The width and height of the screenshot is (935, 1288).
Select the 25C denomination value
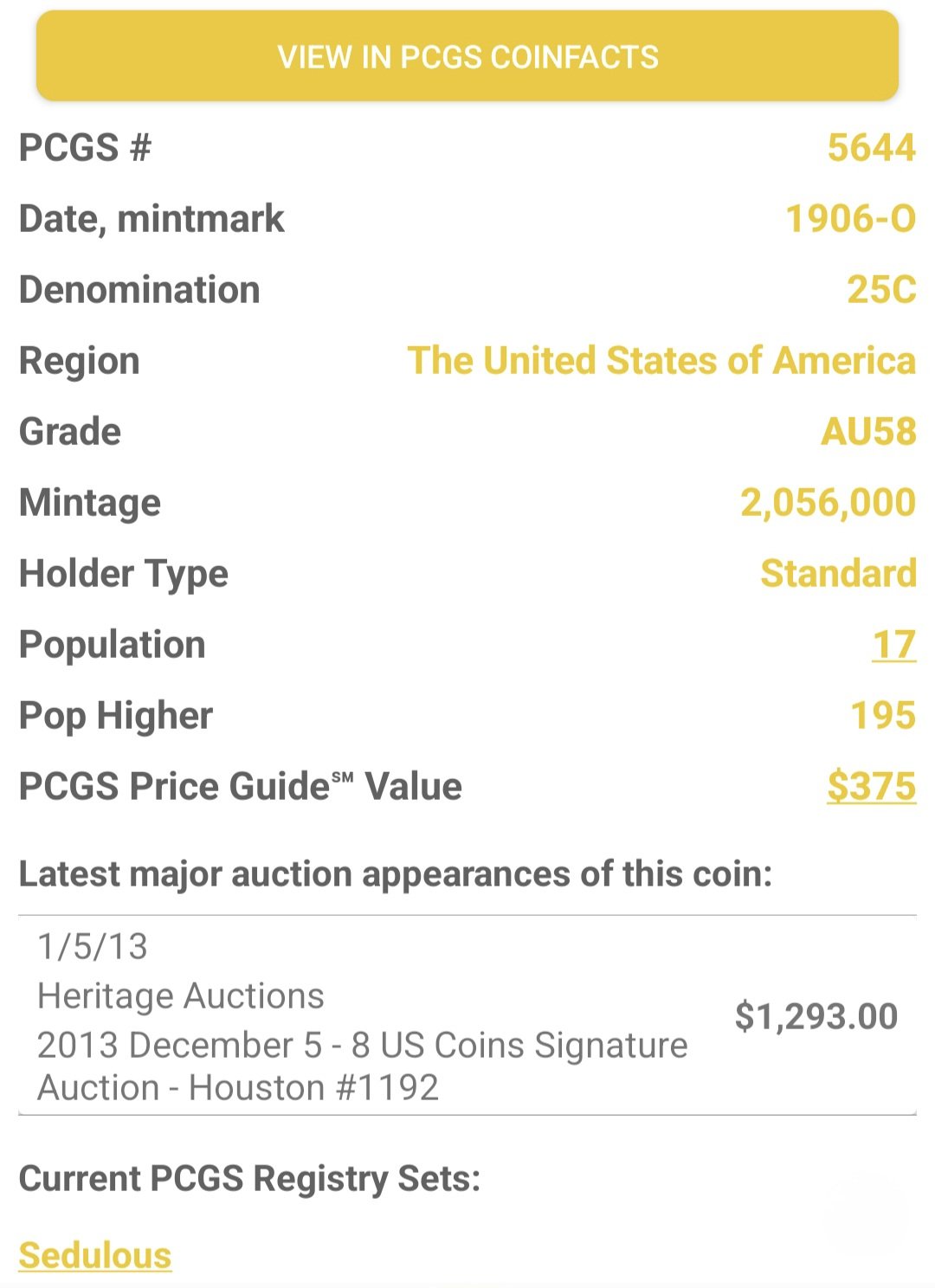coord(881,290)
